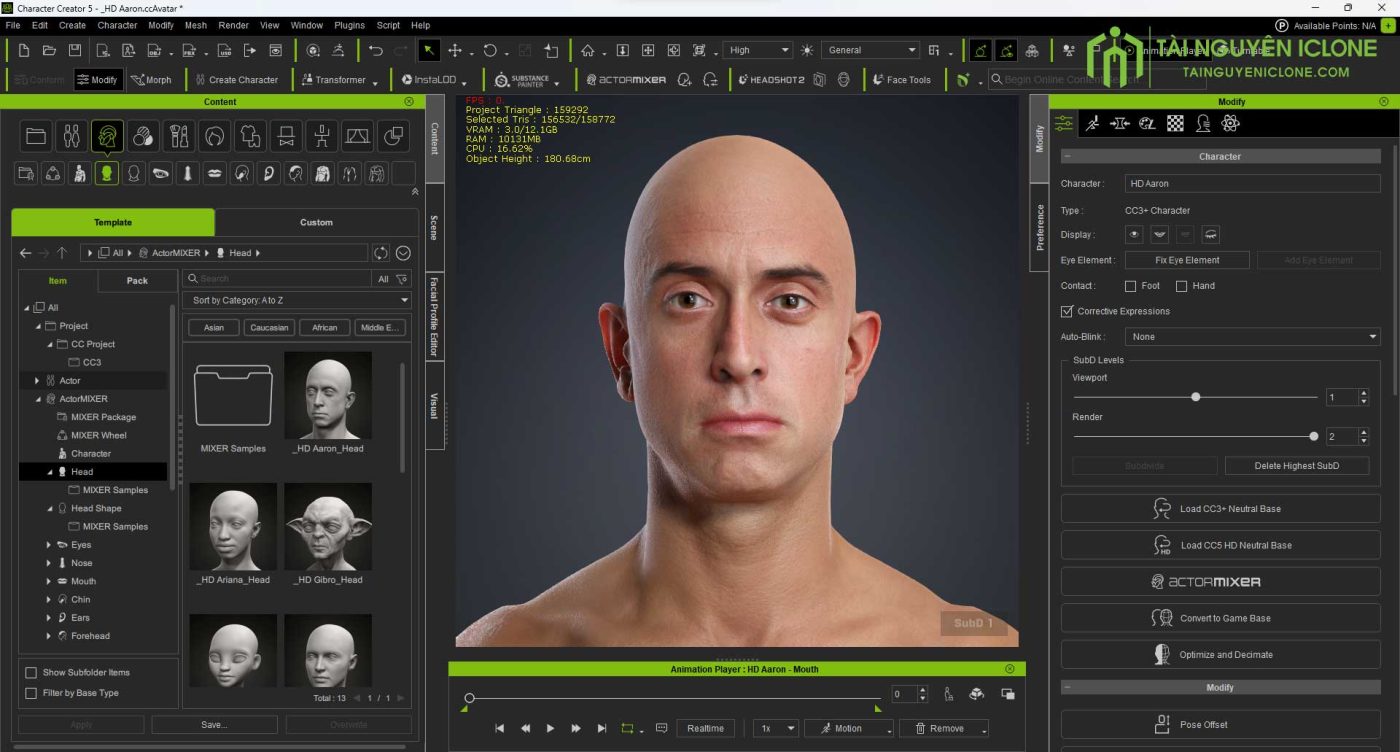Select the Mouth lips subcategory icon

(214, 174)
